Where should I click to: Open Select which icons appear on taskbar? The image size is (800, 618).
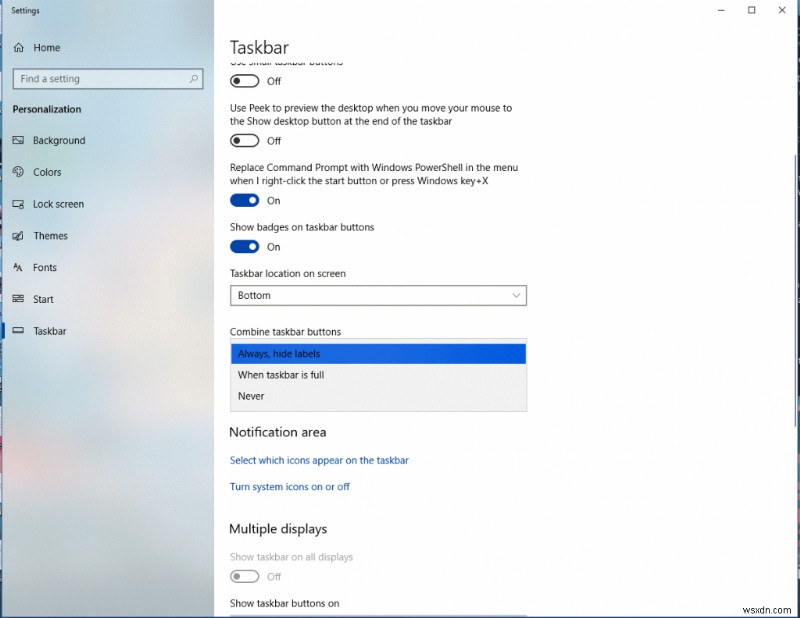click(319, 460)
